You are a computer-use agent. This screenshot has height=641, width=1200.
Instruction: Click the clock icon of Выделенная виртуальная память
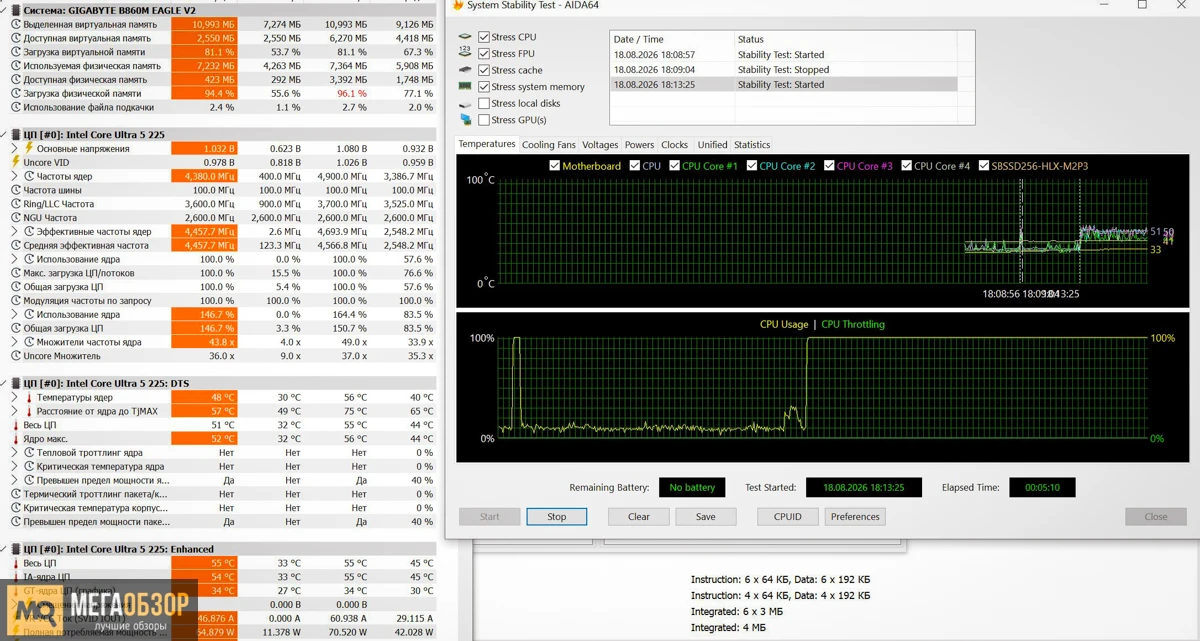click(15, 24)
